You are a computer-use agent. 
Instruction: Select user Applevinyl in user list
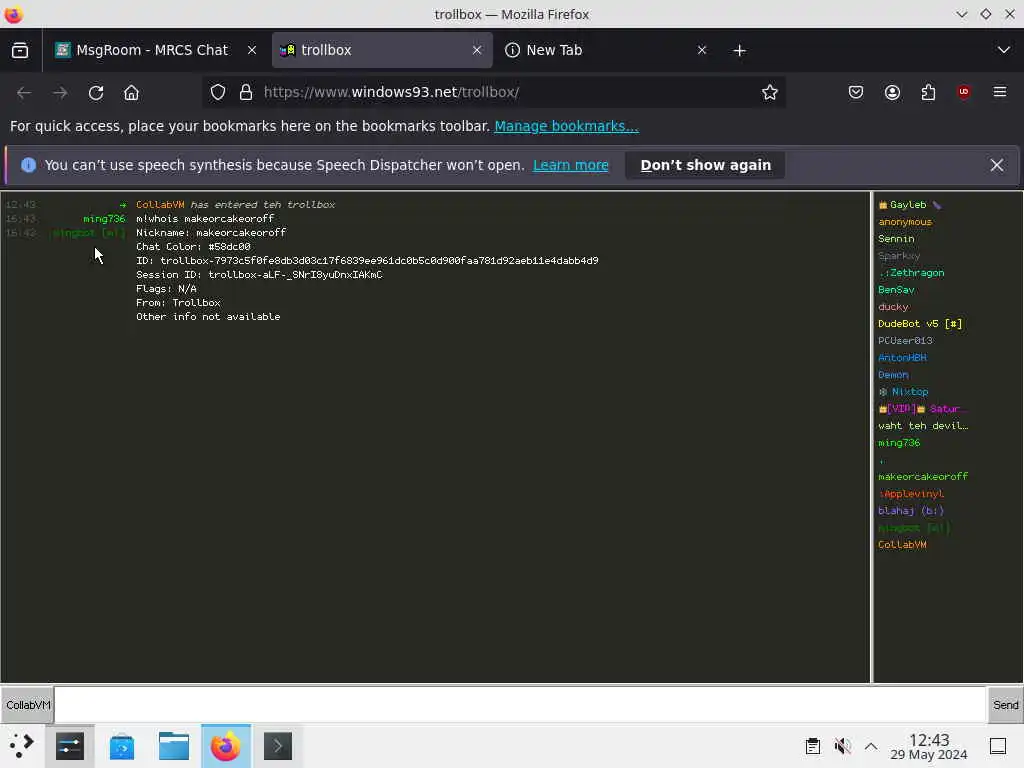[x=911, y=494]
